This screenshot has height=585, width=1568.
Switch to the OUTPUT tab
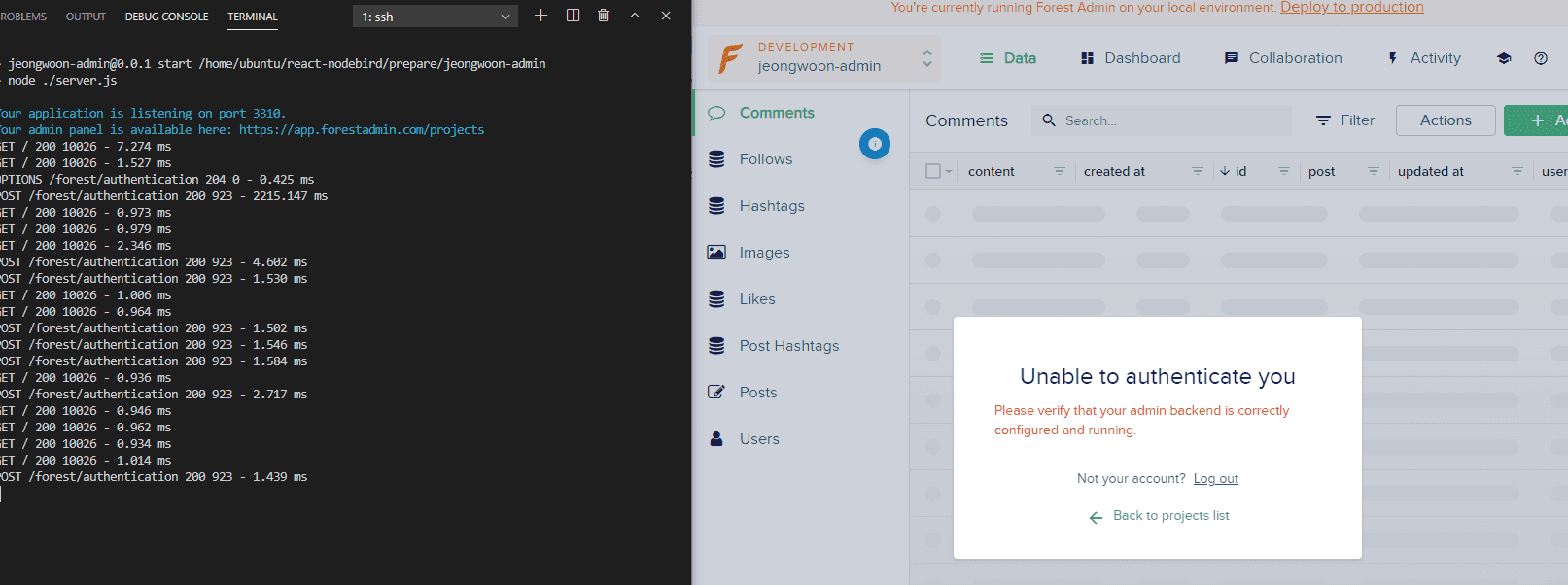(86, 17)
